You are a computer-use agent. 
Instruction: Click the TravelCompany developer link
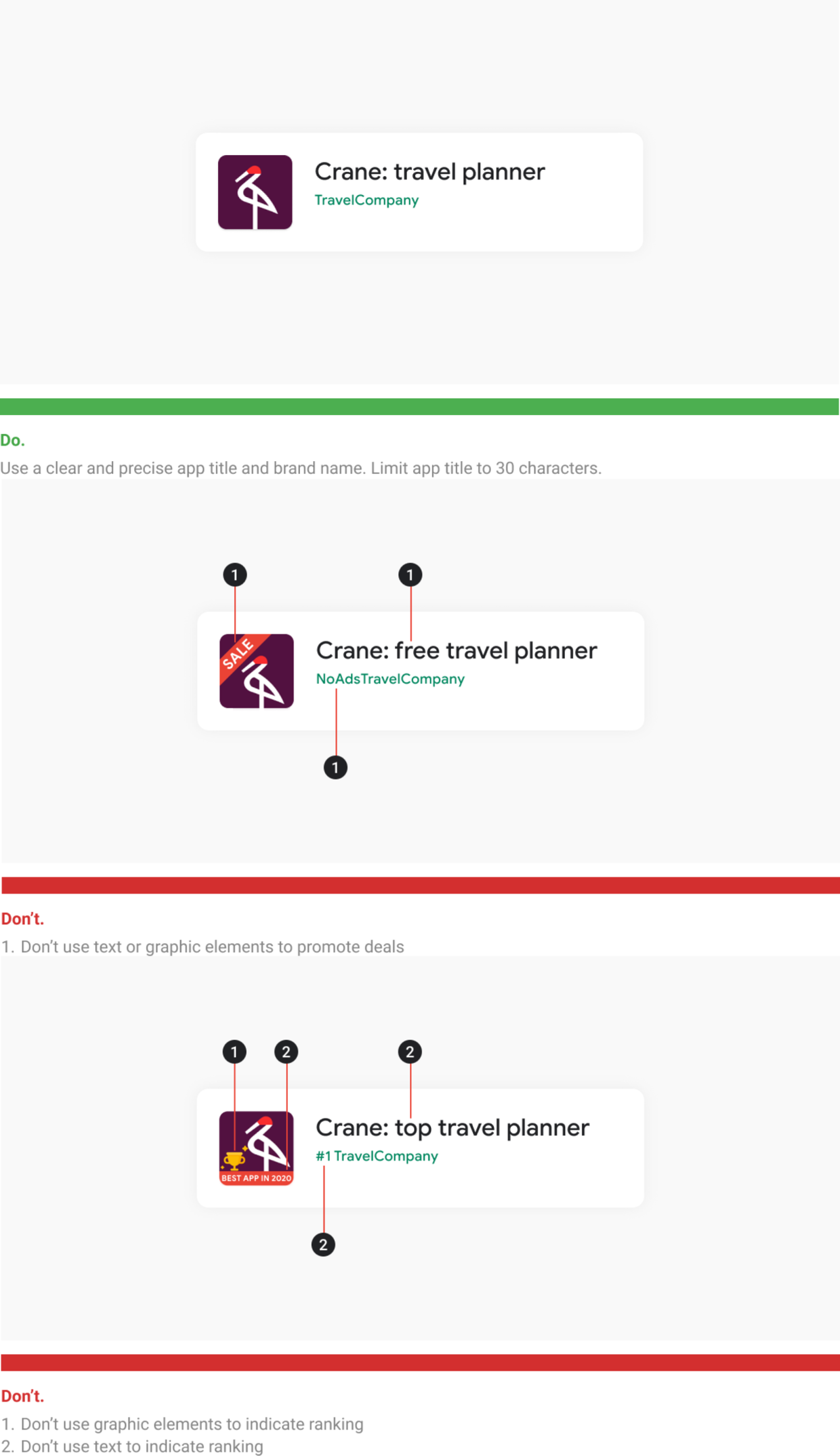point(366,200)
